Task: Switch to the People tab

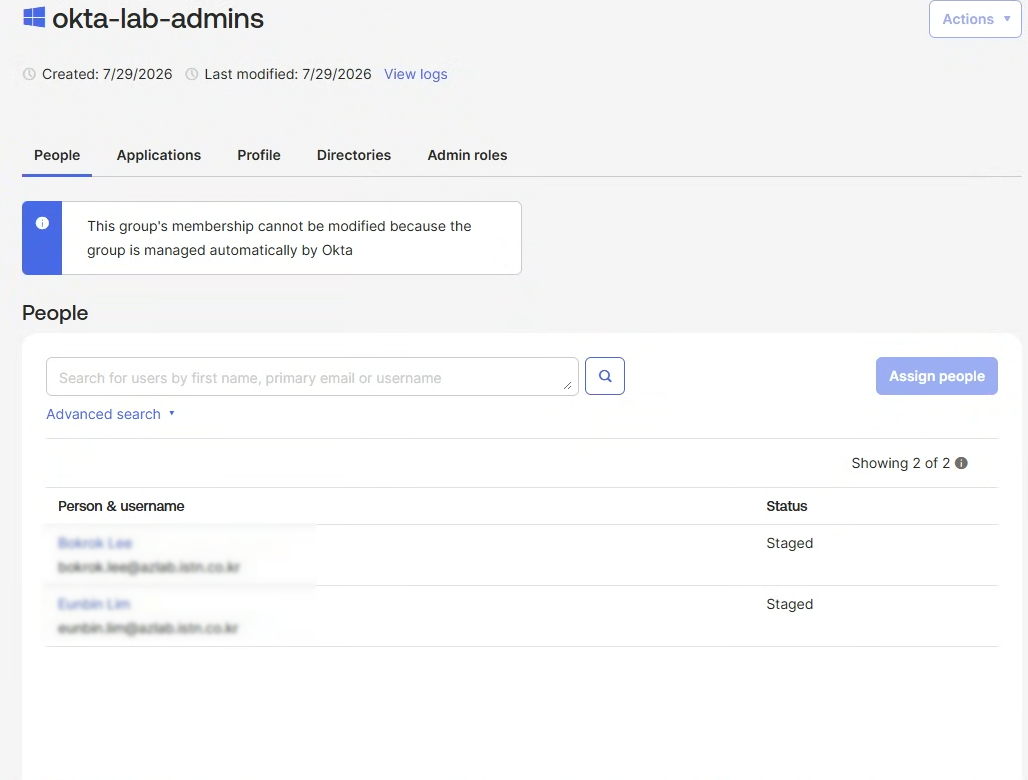Action: point(57,155)
